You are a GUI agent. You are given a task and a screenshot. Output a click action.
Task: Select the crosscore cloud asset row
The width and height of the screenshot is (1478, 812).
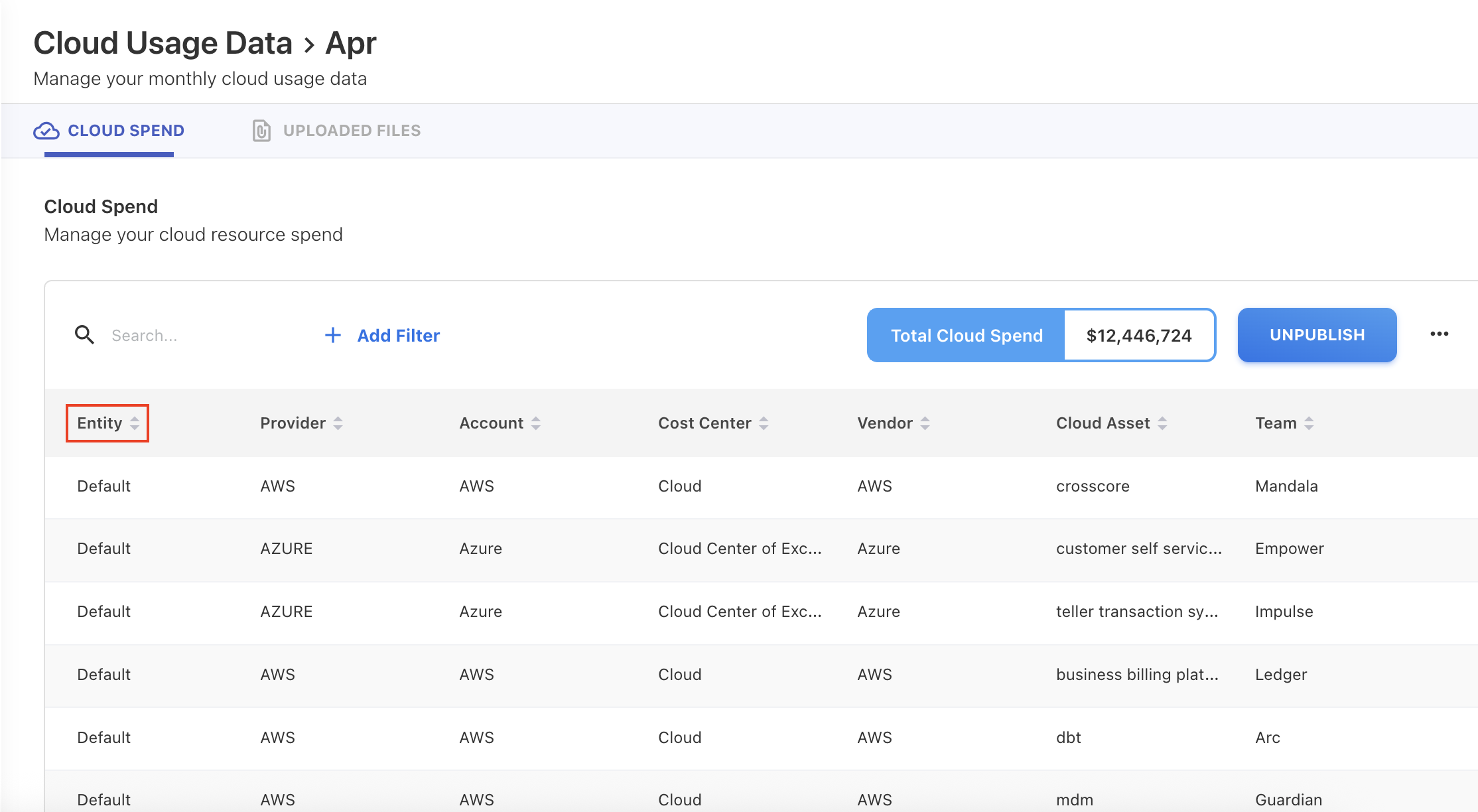(1093, 486)
